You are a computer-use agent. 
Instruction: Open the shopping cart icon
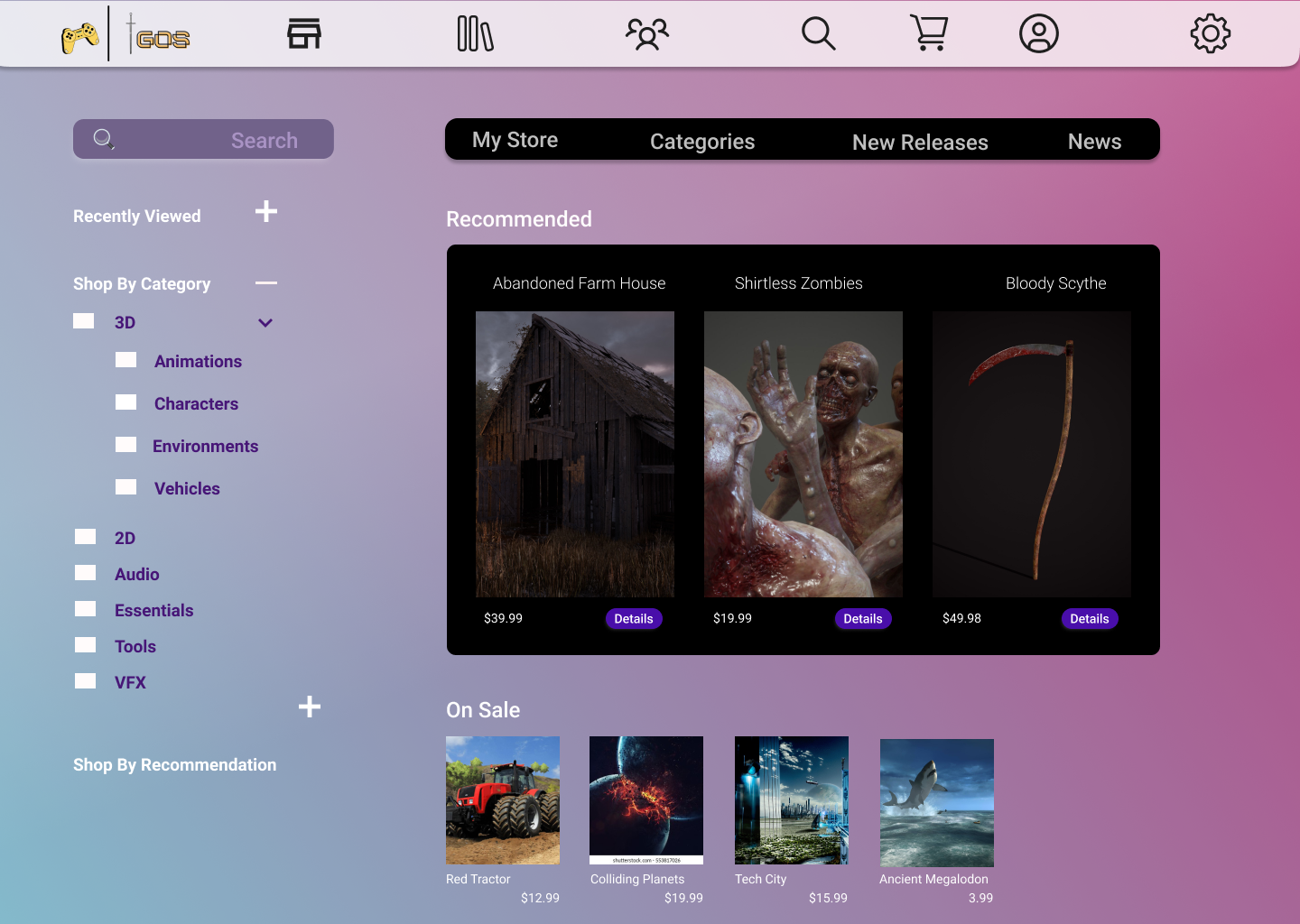click(929, 33)
